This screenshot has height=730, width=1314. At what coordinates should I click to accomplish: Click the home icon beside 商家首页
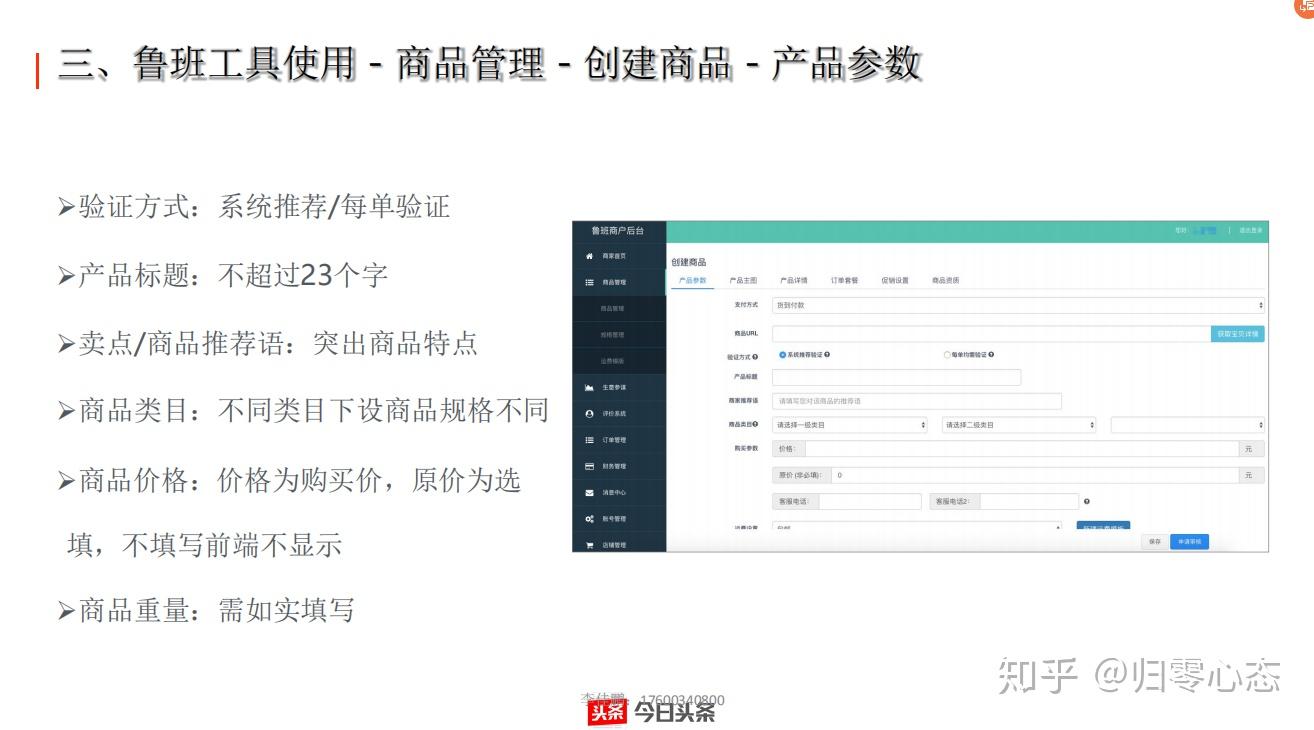pyautogui.click(x=590, y=256)
